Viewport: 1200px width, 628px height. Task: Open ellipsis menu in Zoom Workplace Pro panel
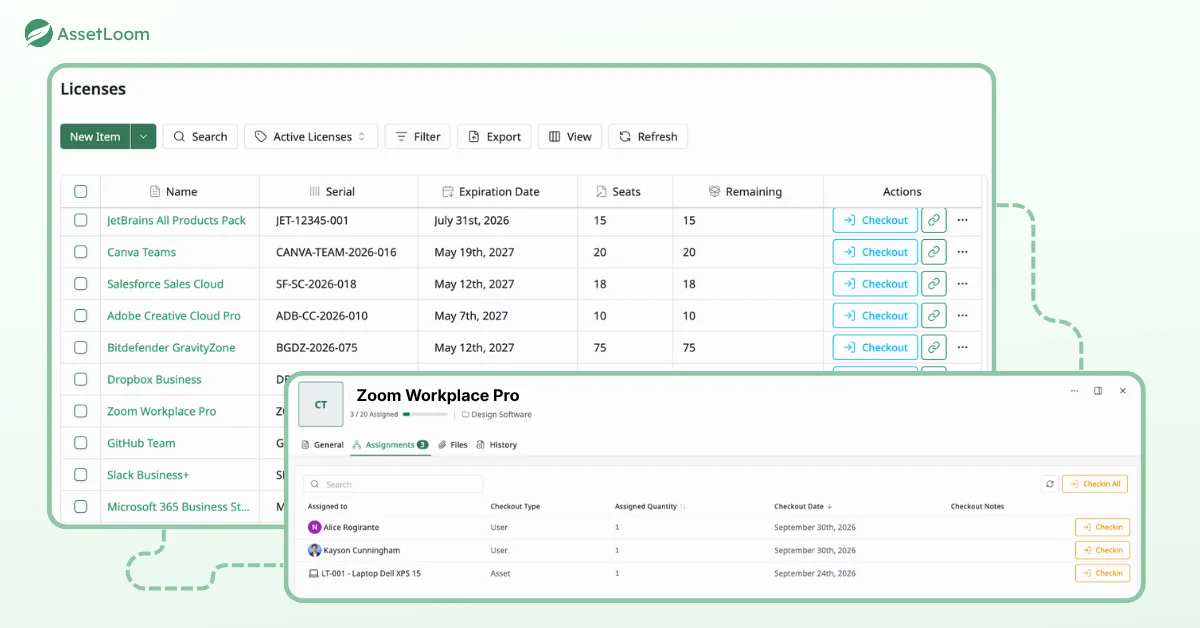coord(1074,391)
